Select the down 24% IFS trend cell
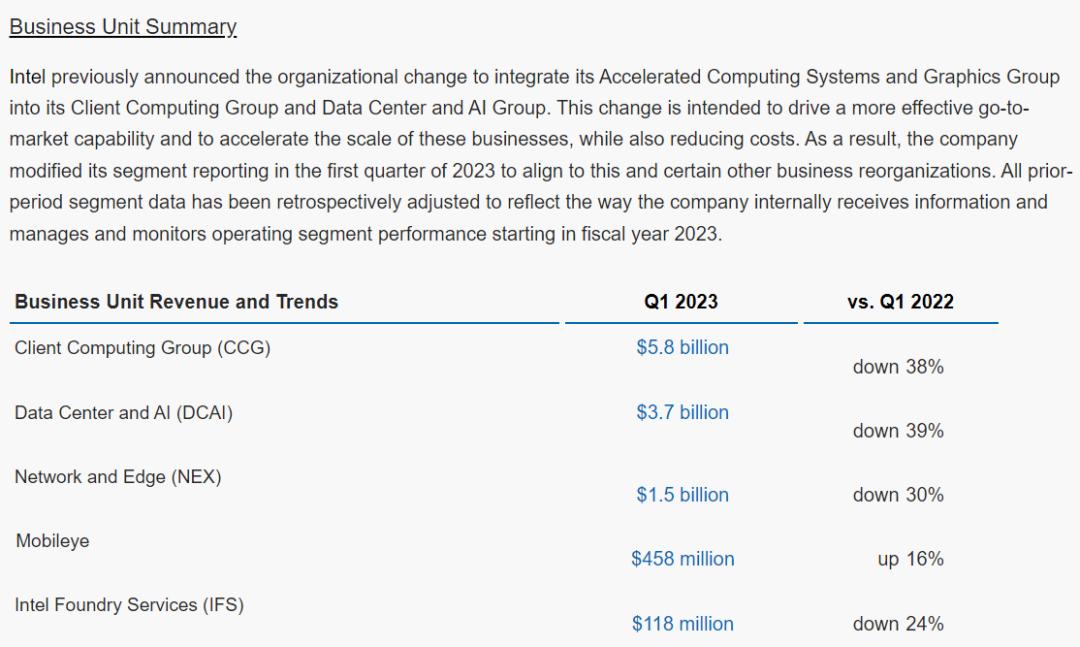 click(898, 624)
